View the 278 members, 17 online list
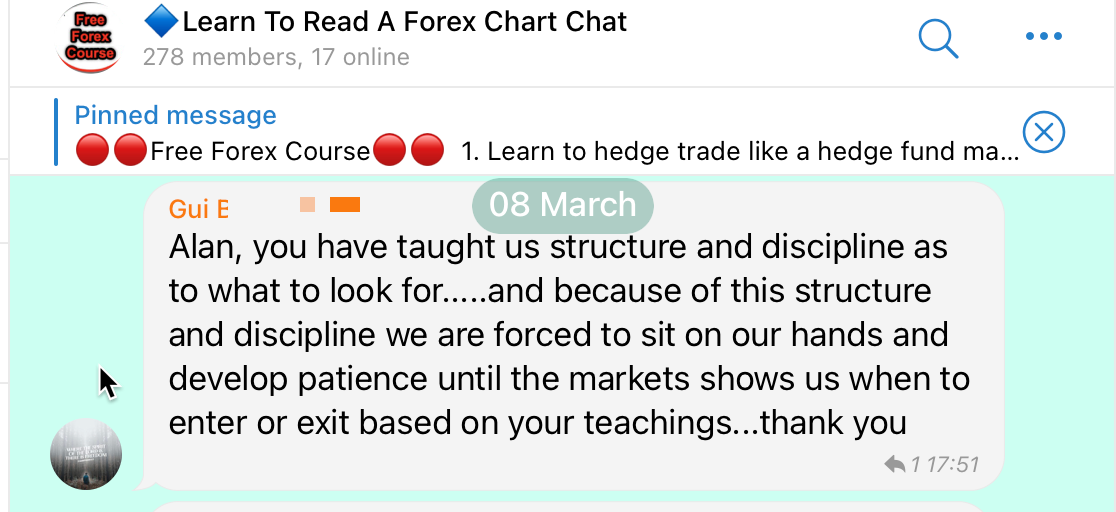1116x512 pixels. 276,57
